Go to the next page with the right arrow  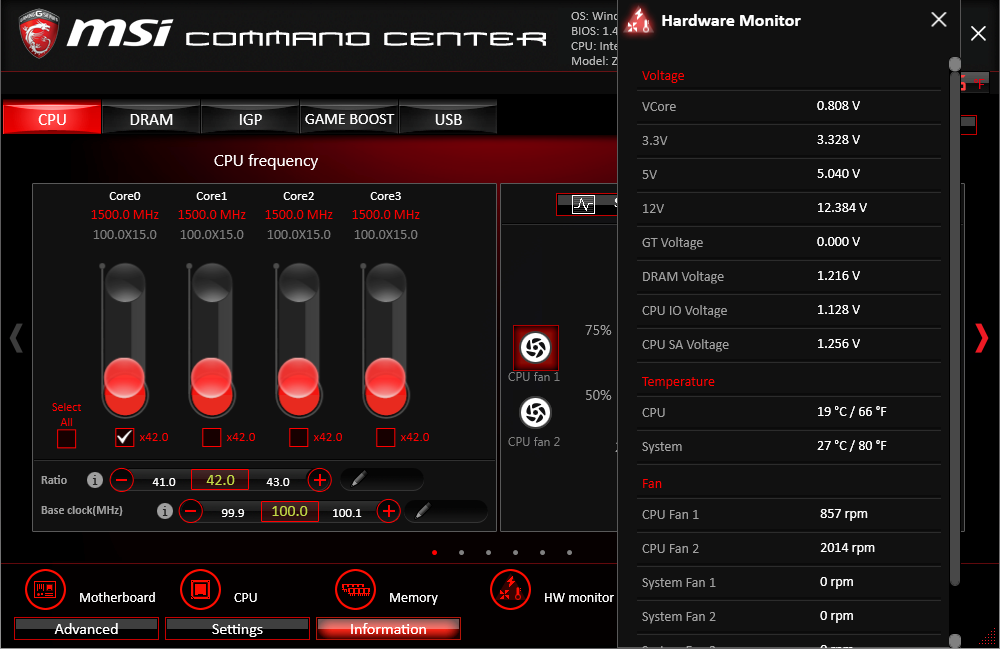tap(982, 338)
